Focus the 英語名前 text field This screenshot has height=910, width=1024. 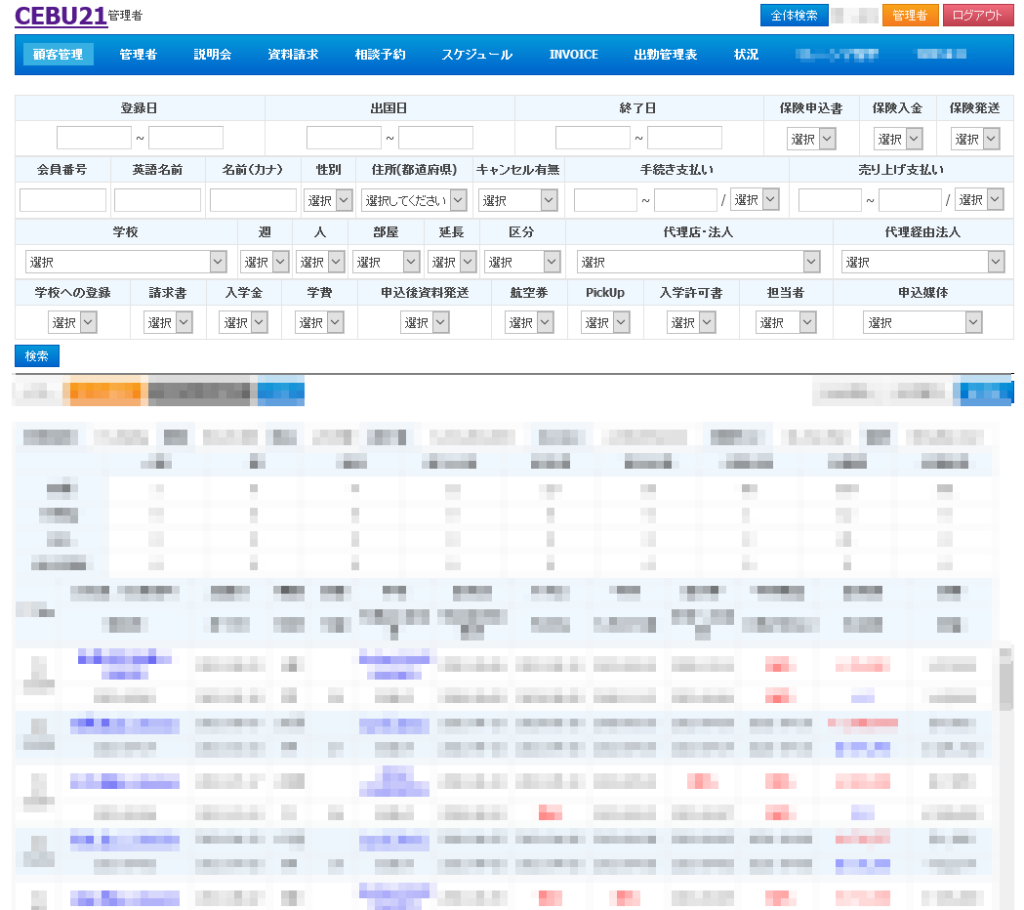pyautogui.click(x=157, y=200)
